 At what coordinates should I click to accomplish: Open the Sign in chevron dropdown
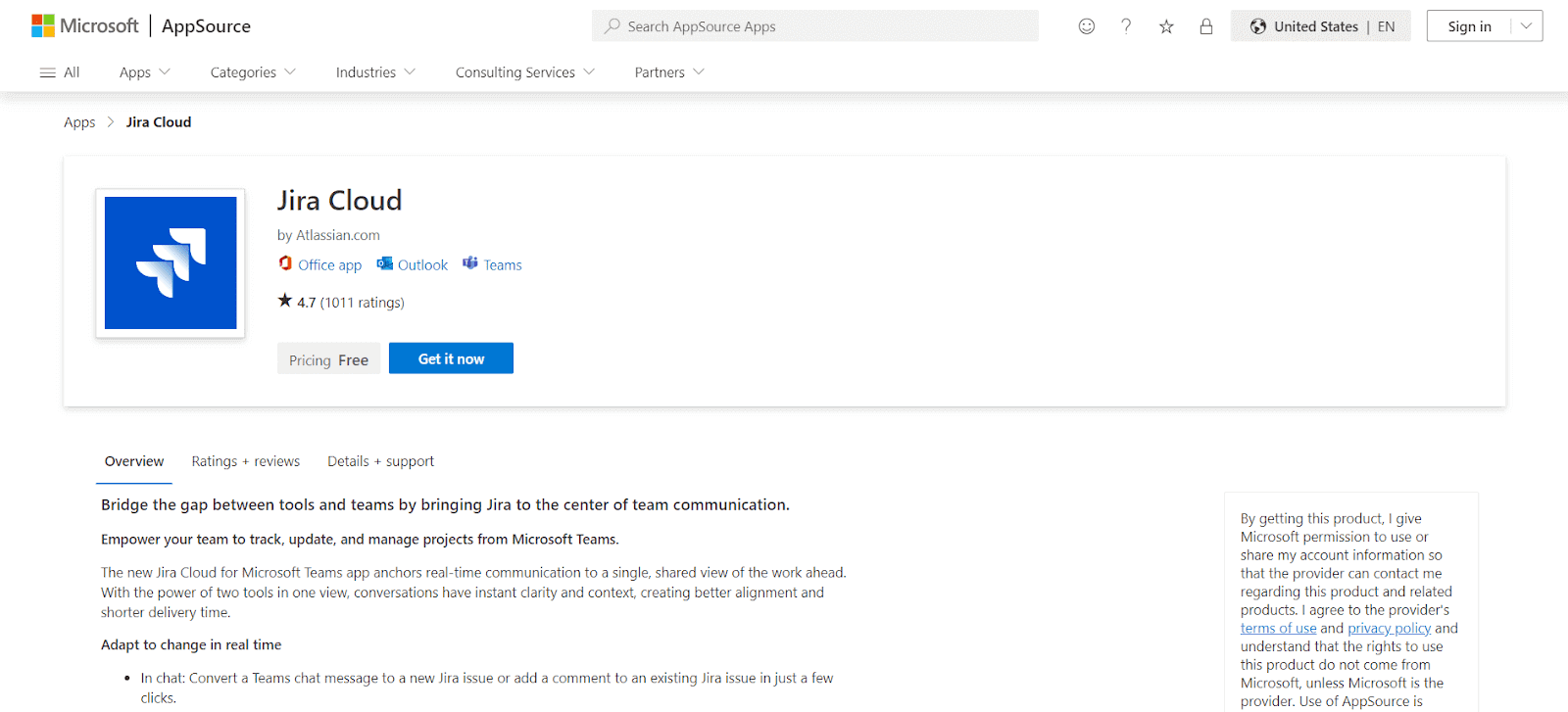[1525, 25]
